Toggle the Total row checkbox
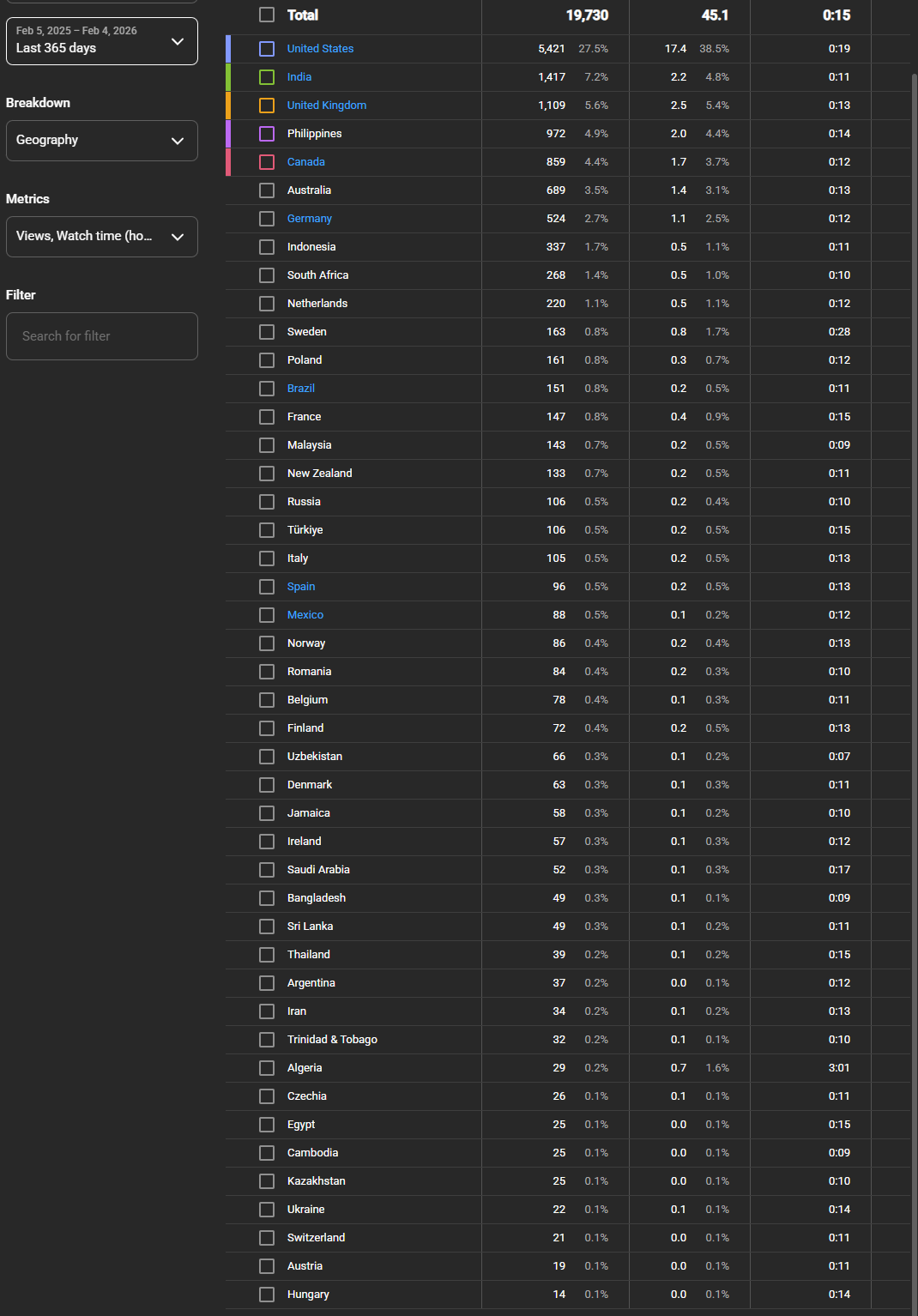Viewport: 918px width, 1316px height. tap(267, 15)
